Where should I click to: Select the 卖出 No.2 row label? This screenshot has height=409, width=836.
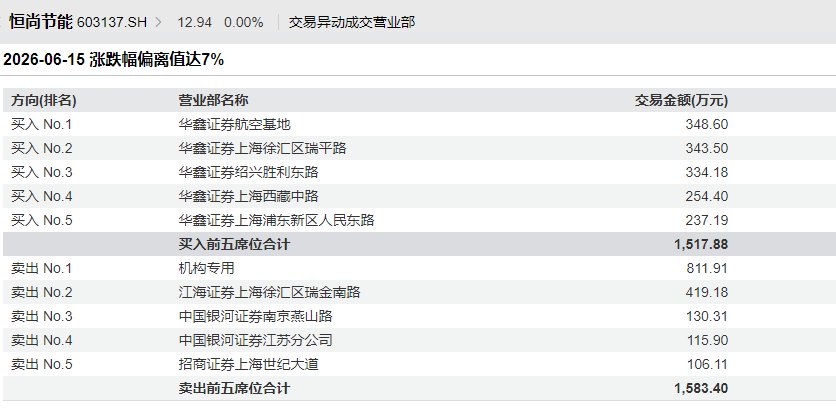click(x=42, y=292)
